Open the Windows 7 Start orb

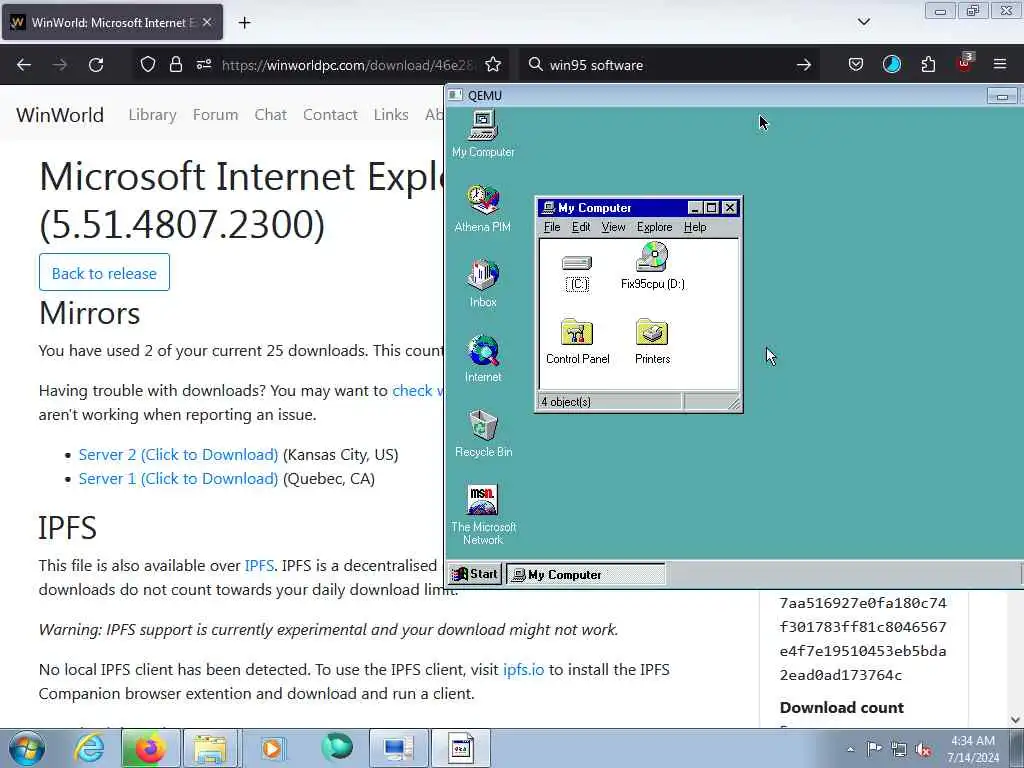coord(27,748)
